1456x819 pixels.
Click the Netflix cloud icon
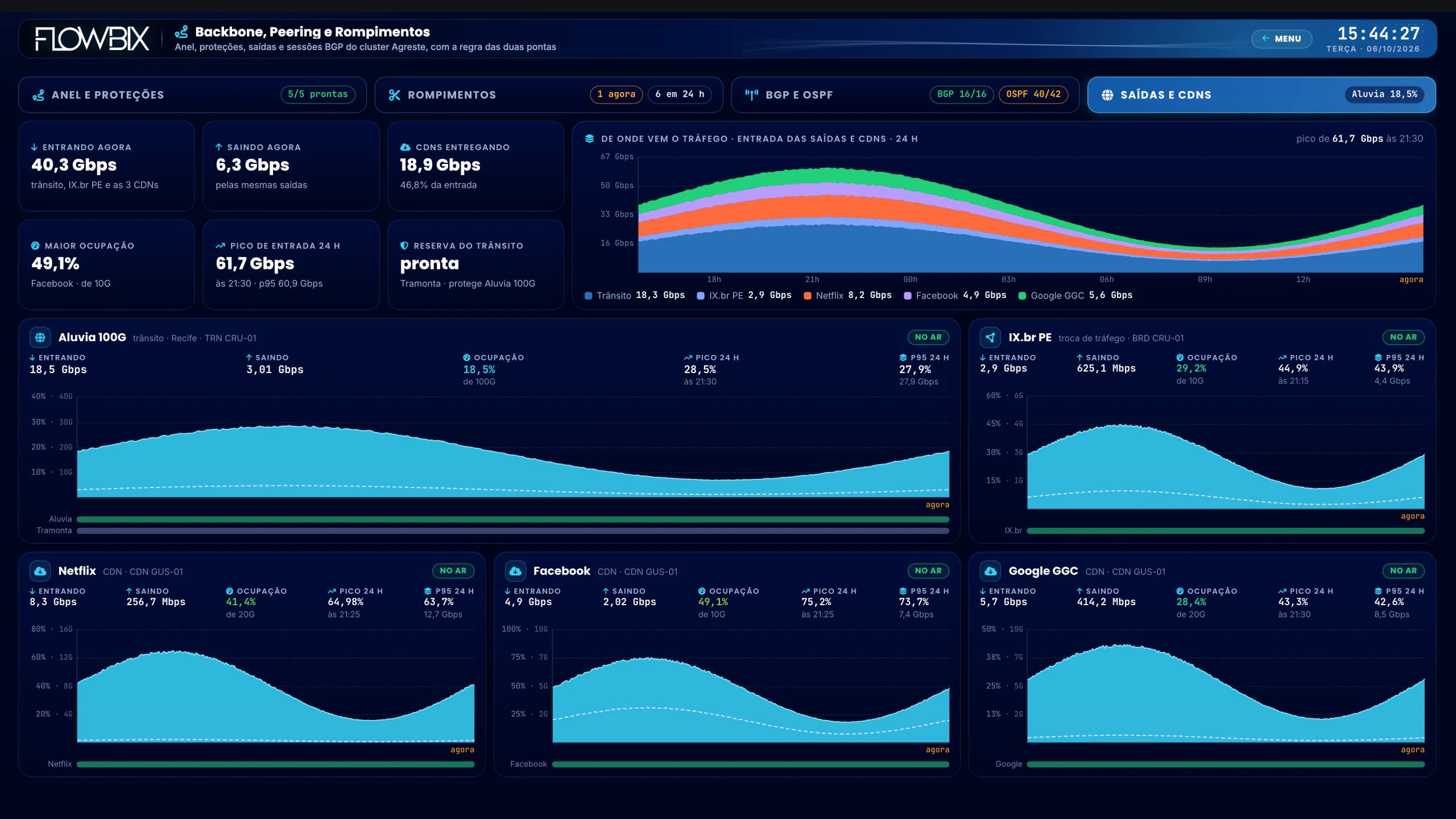[x=40, y=571]
